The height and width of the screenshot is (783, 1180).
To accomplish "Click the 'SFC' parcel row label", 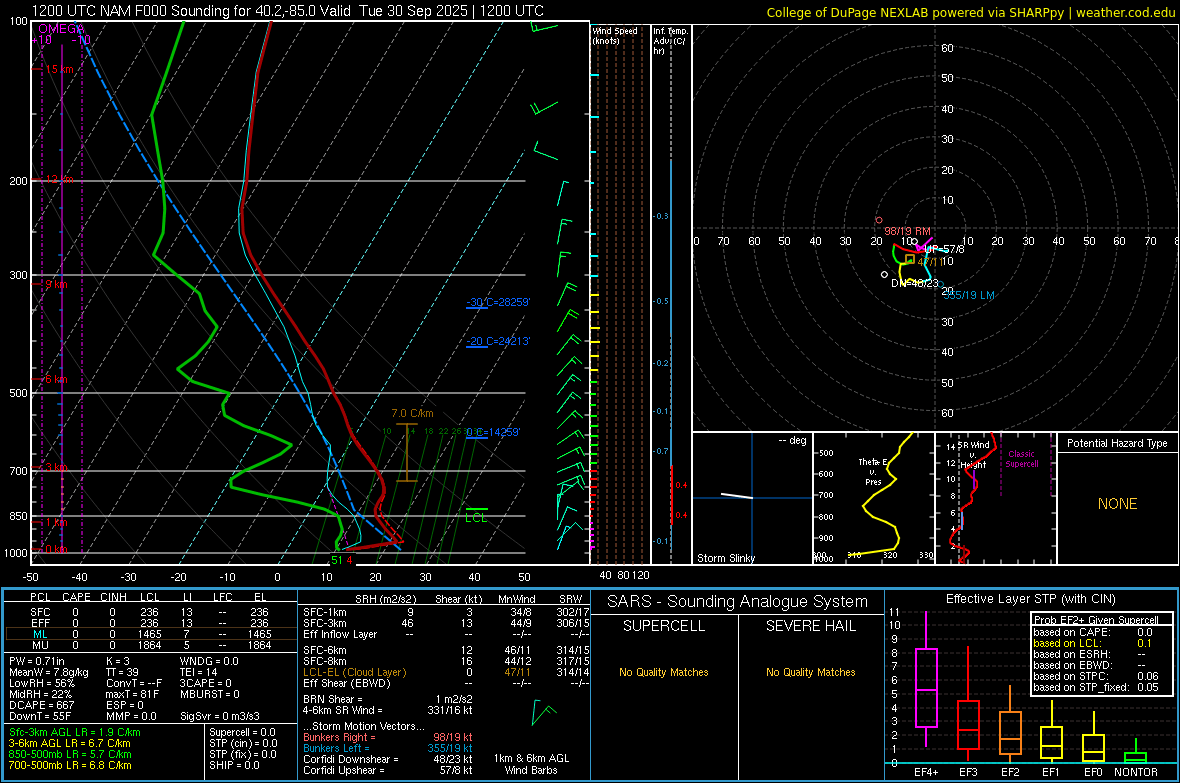I will [x=40, y=612].
